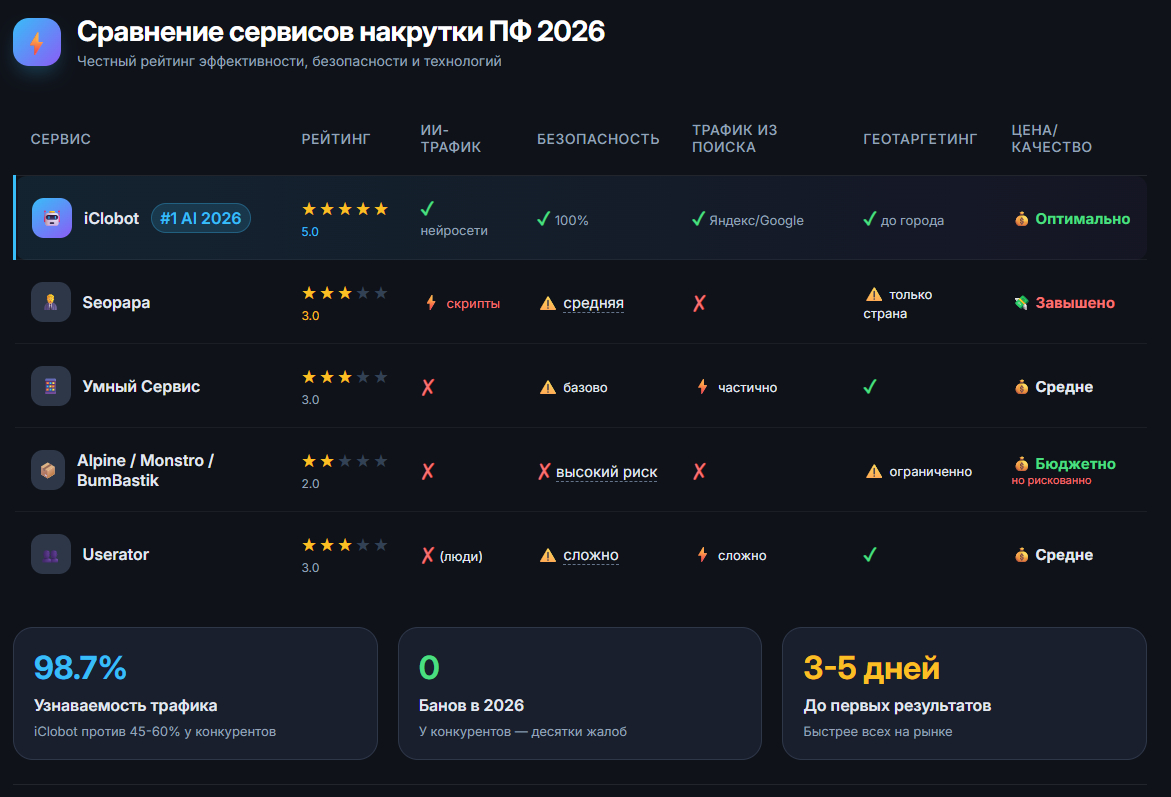The image size is (1171, 797).
Task: Click the Геотаргетинг column header
Action: pyautogui.click(x=920, y=139)
